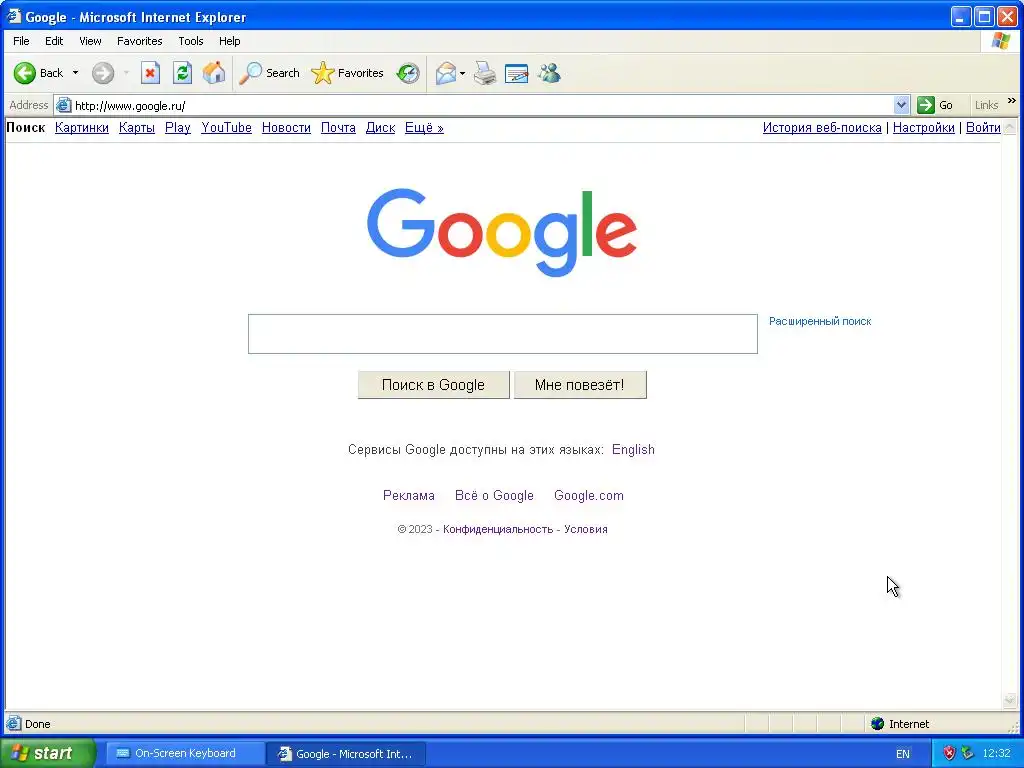Expand the Ещё » more services link
Viewport: 1024px width, 768px height.
pyautogui.click(x=424, y=127)
